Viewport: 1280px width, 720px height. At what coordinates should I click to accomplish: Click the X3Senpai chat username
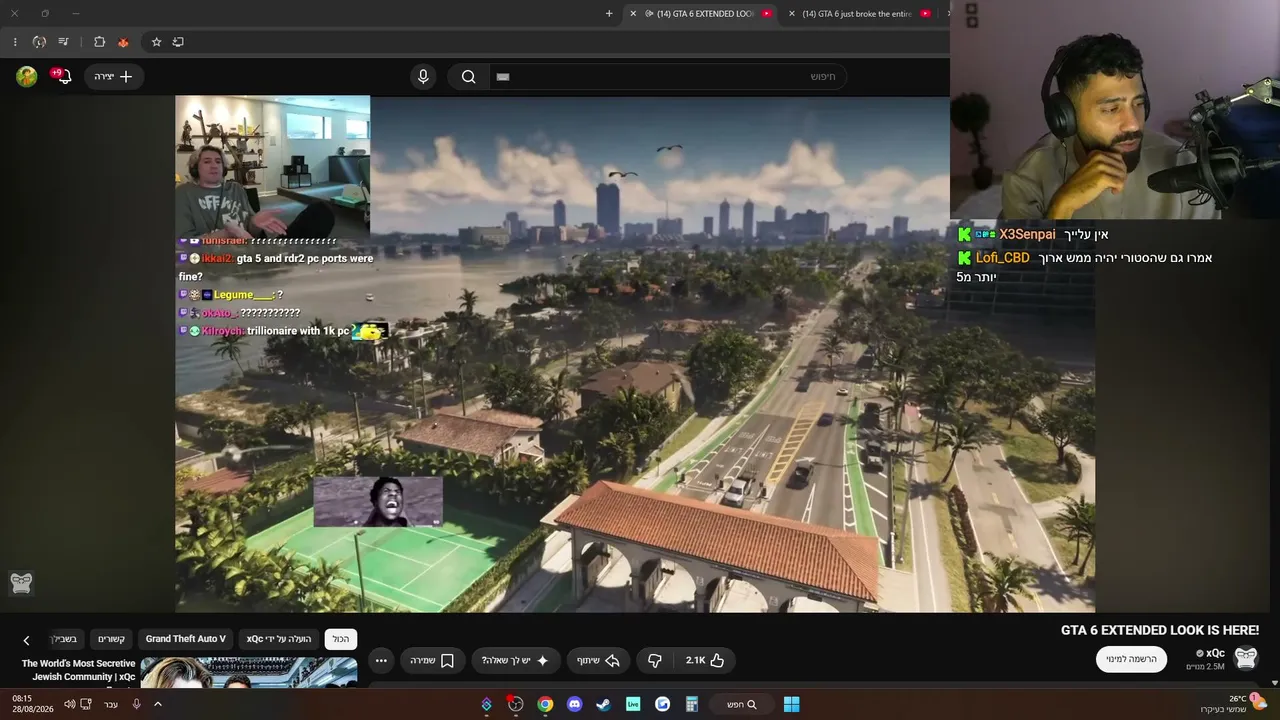click(x=1027, y=234)
